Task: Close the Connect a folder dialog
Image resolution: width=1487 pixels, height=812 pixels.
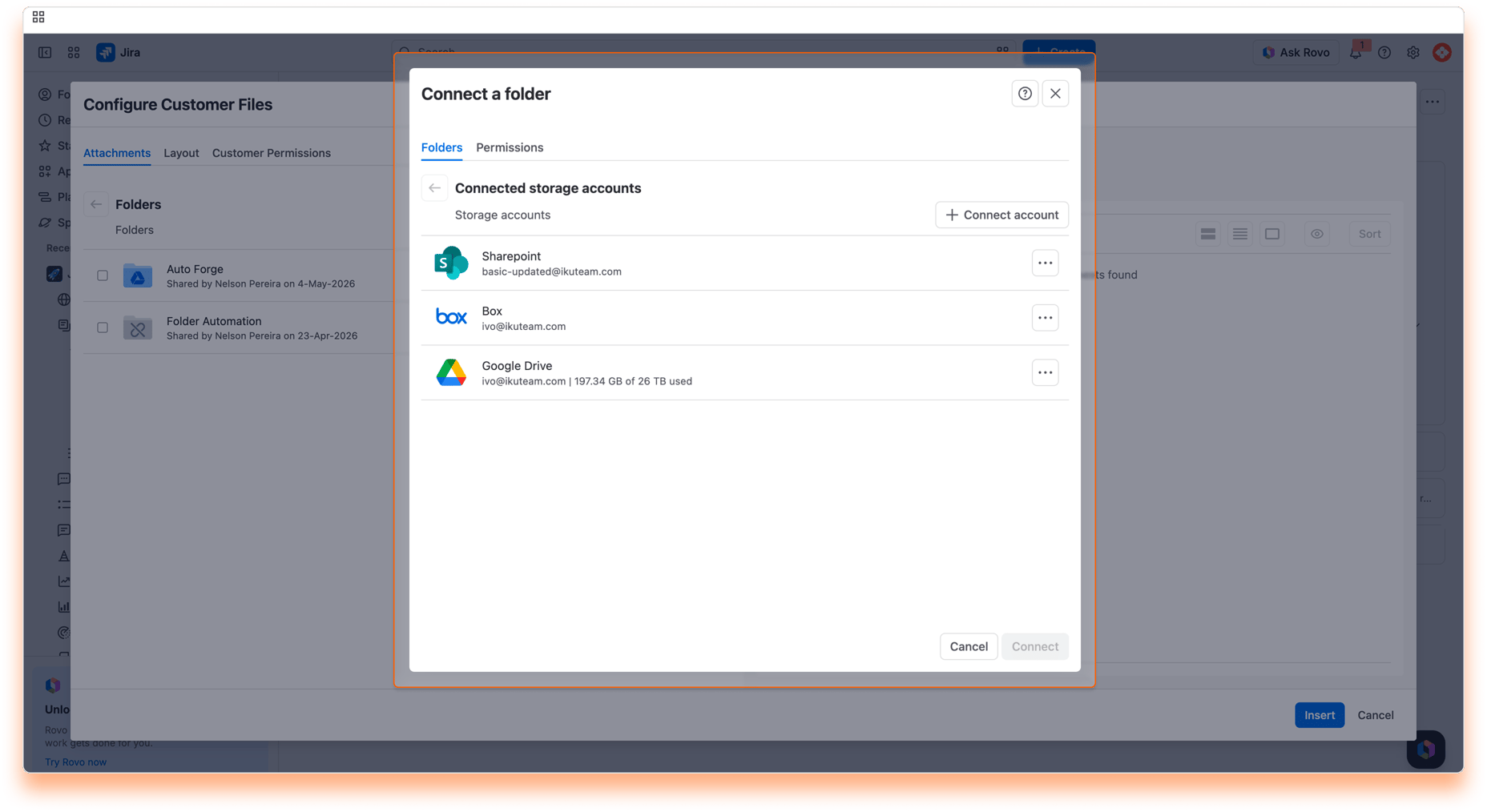Action: tap(1055, 94)
